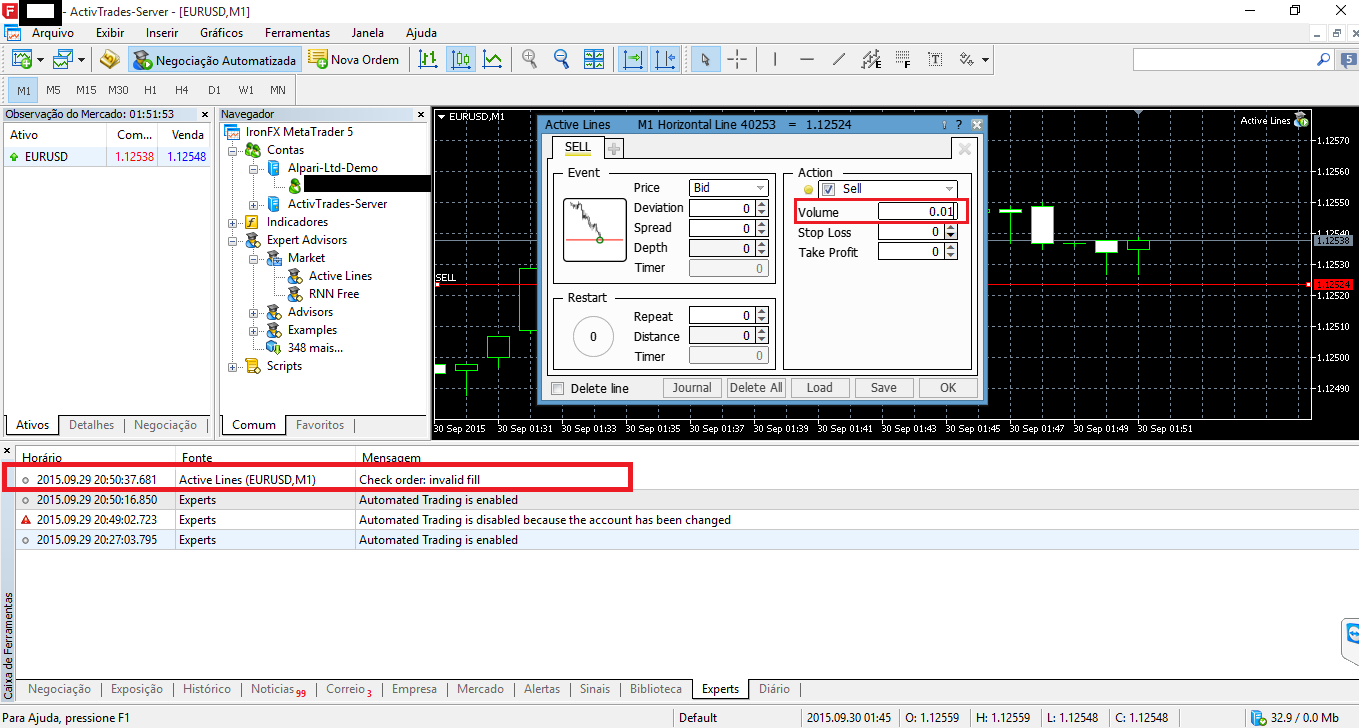
Task: Click the Delete All button
Action: (x=756, y=388)
